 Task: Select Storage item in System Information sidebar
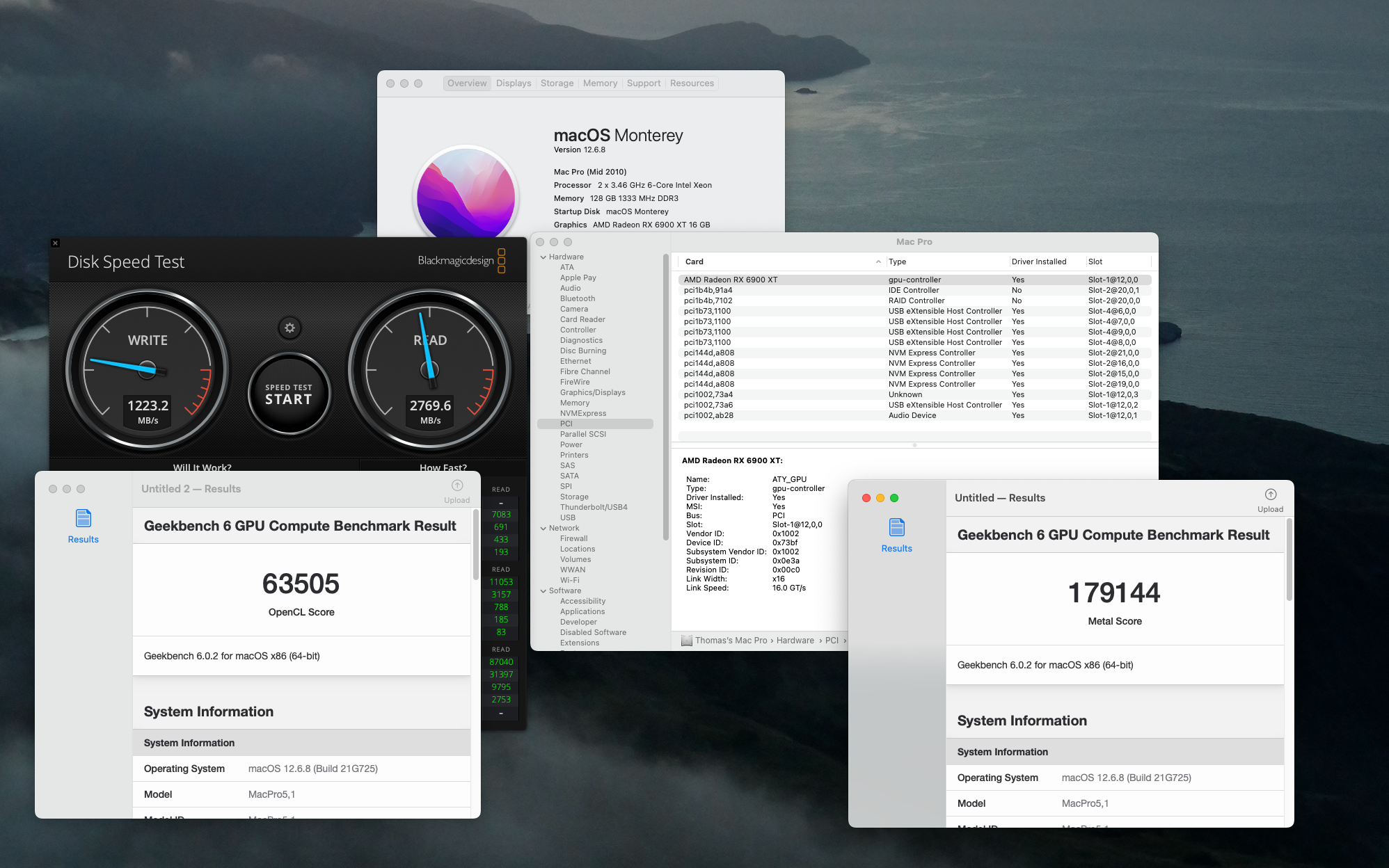(574, 497)
